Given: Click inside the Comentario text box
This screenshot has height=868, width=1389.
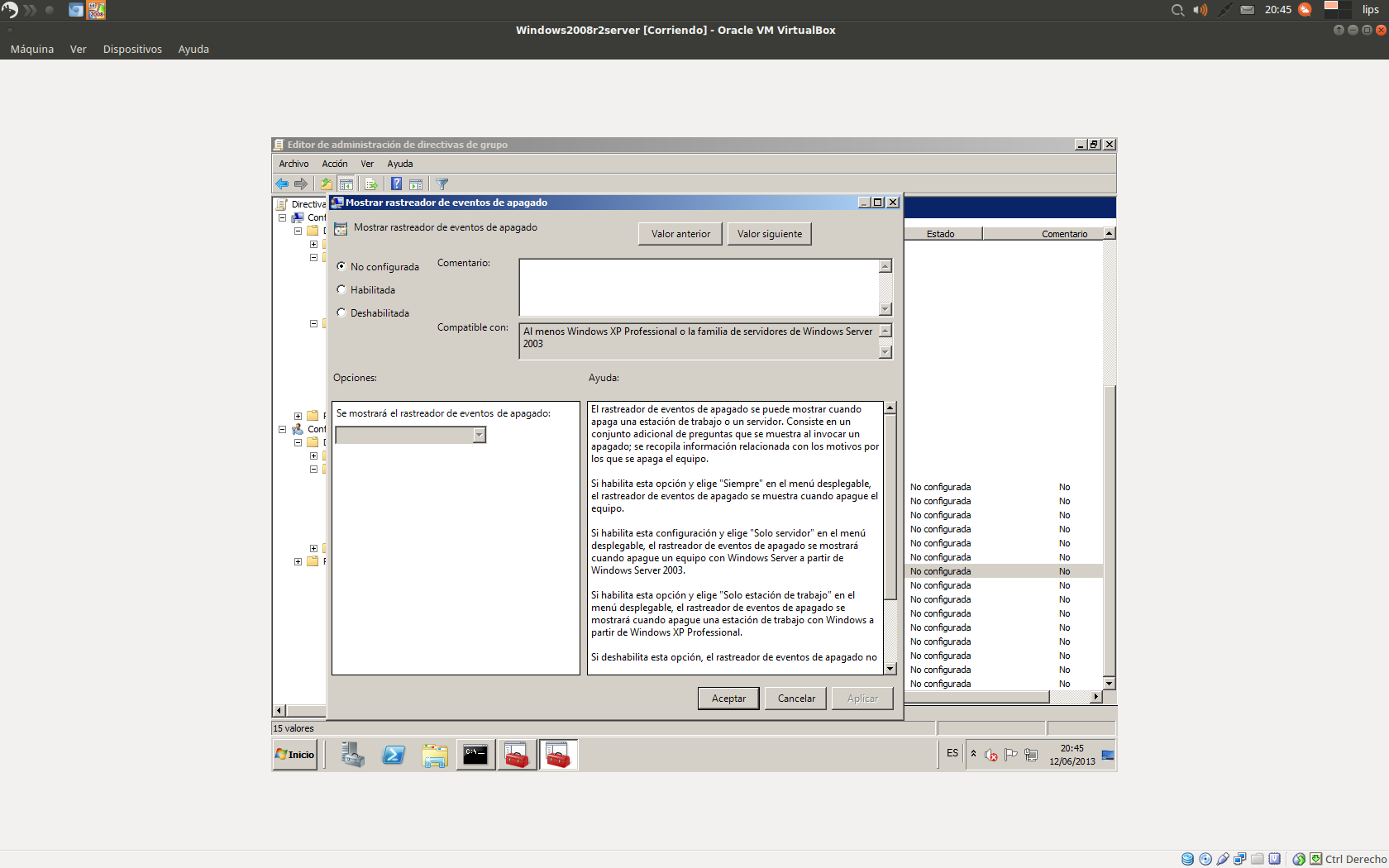Looking at the screenshot, I should [699, 287].
